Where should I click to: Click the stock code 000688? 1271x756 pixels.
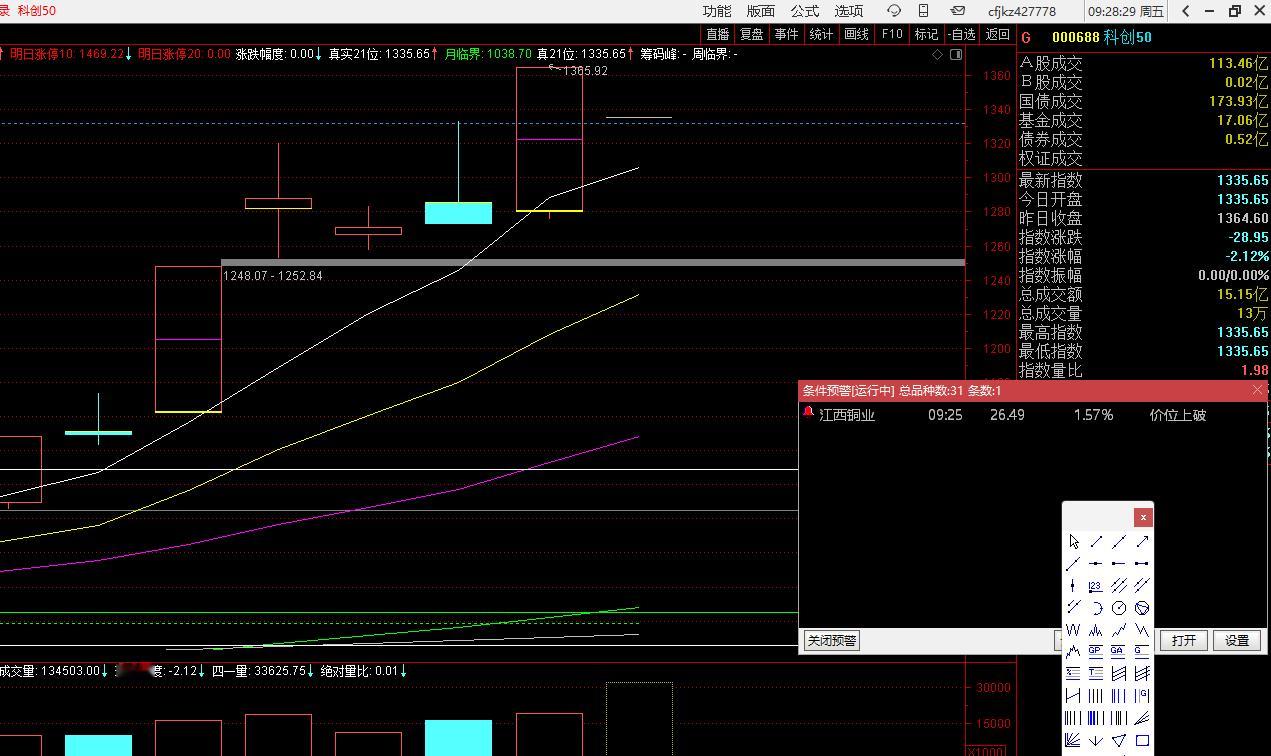click(1075, 38)
